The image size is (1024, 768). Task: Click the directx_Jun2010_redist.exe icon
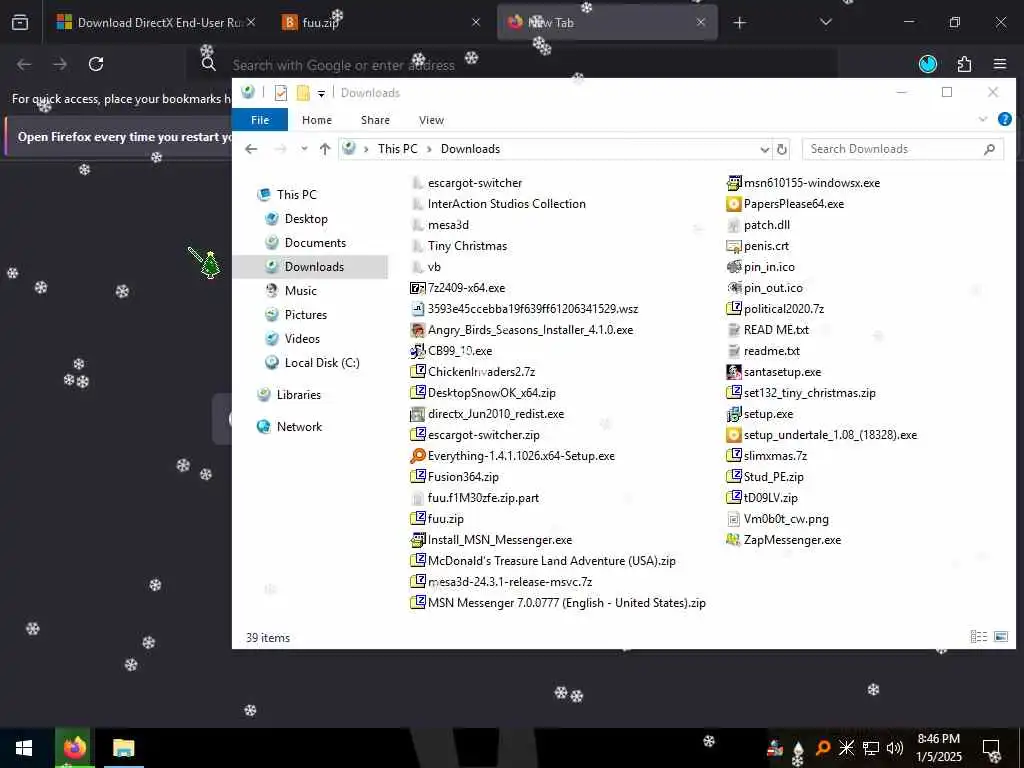pos(417,414)
